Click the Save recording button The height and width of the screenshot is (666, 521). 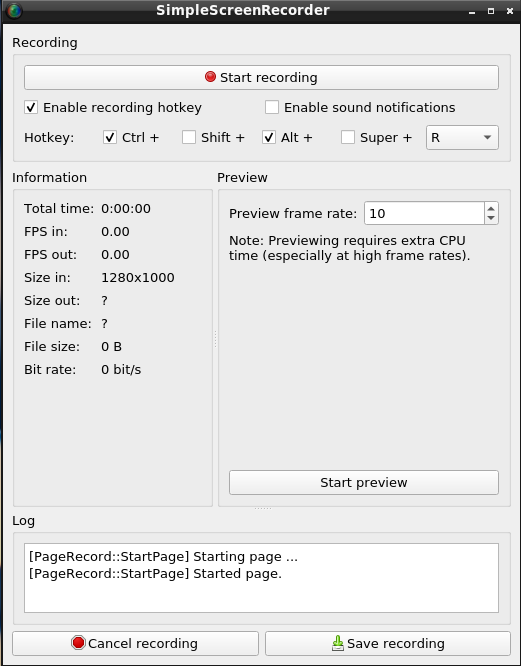388,643
